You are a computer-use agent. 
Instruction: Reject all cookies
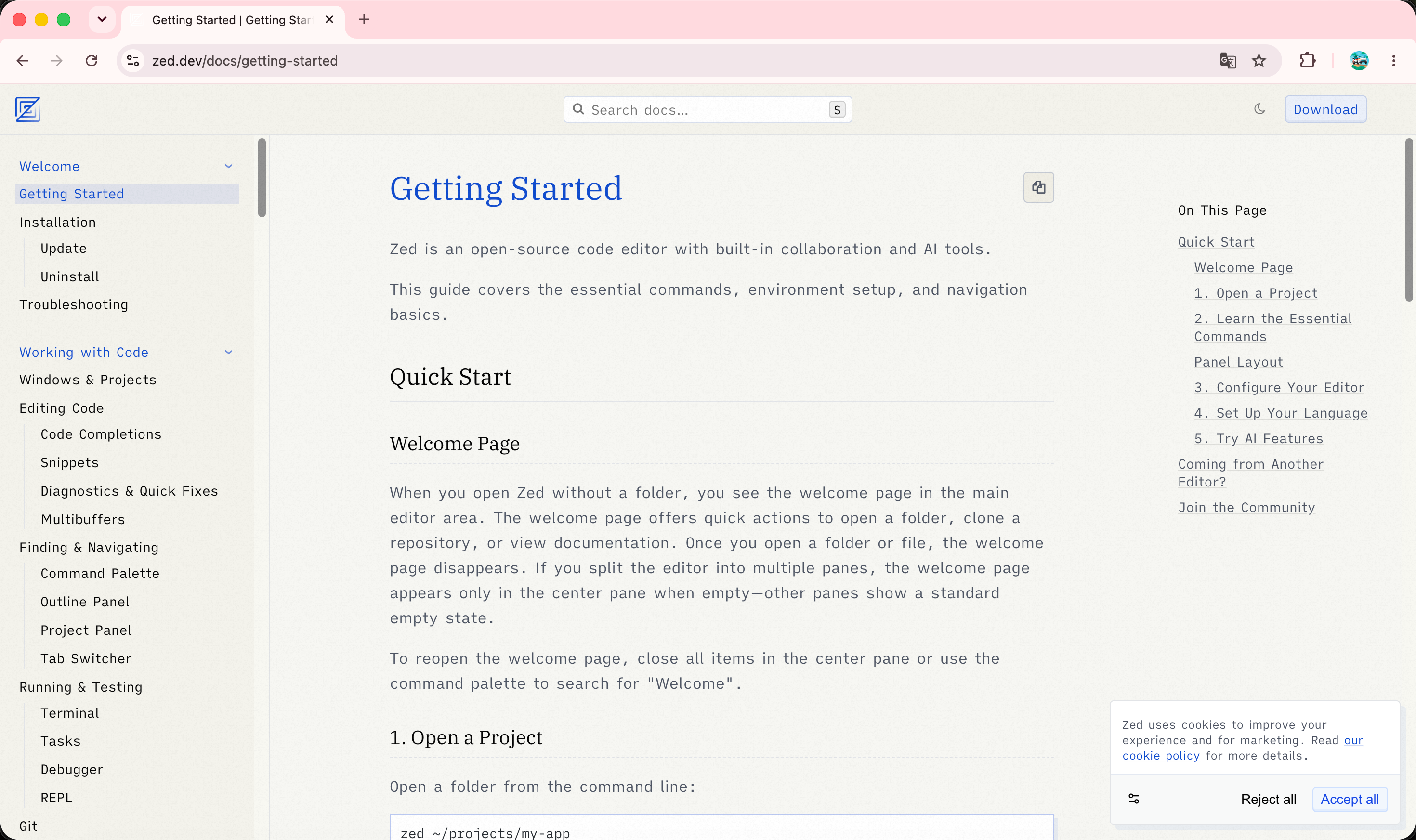click(1268, 799)
